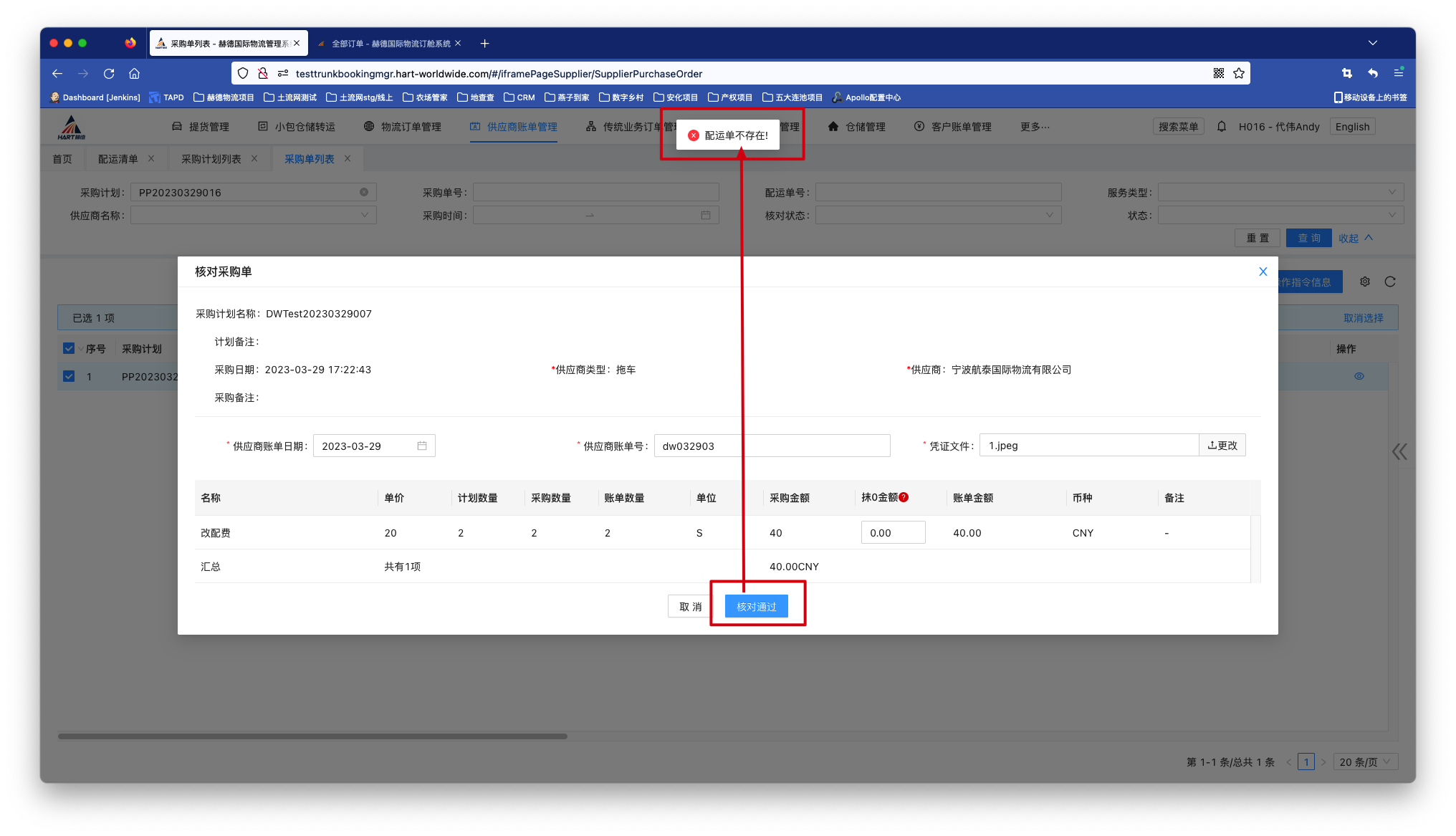
Task: Click the 取消 button in dialog
Action: 690,607
